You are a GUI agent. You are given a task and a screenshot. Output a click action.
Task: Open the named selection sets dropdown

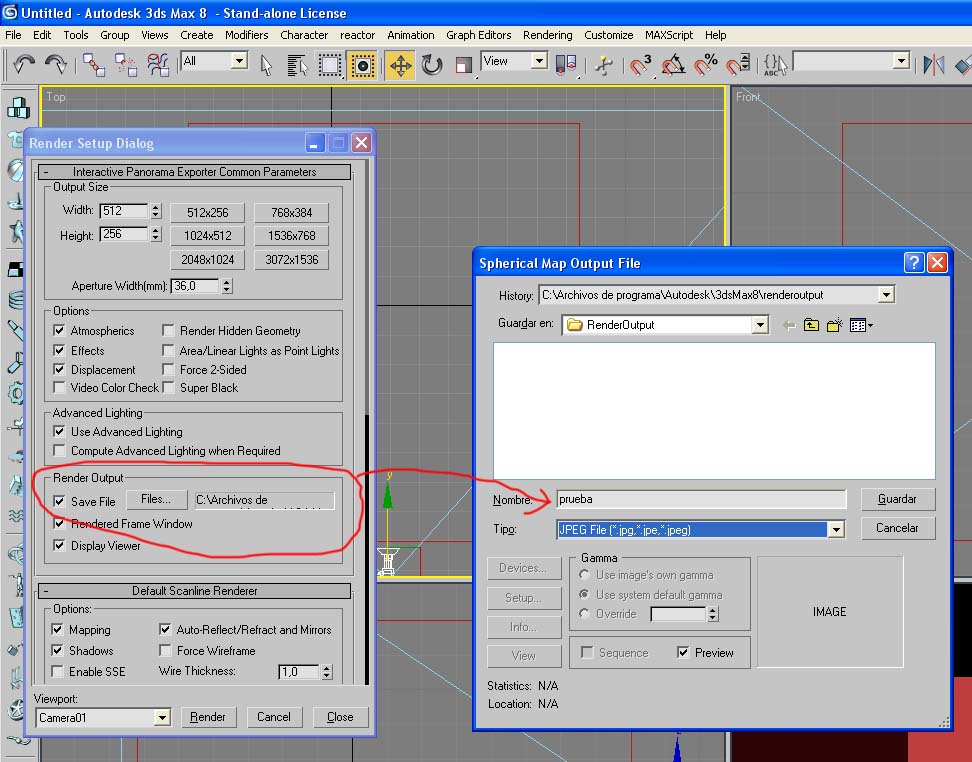click(x=902, y=60)
